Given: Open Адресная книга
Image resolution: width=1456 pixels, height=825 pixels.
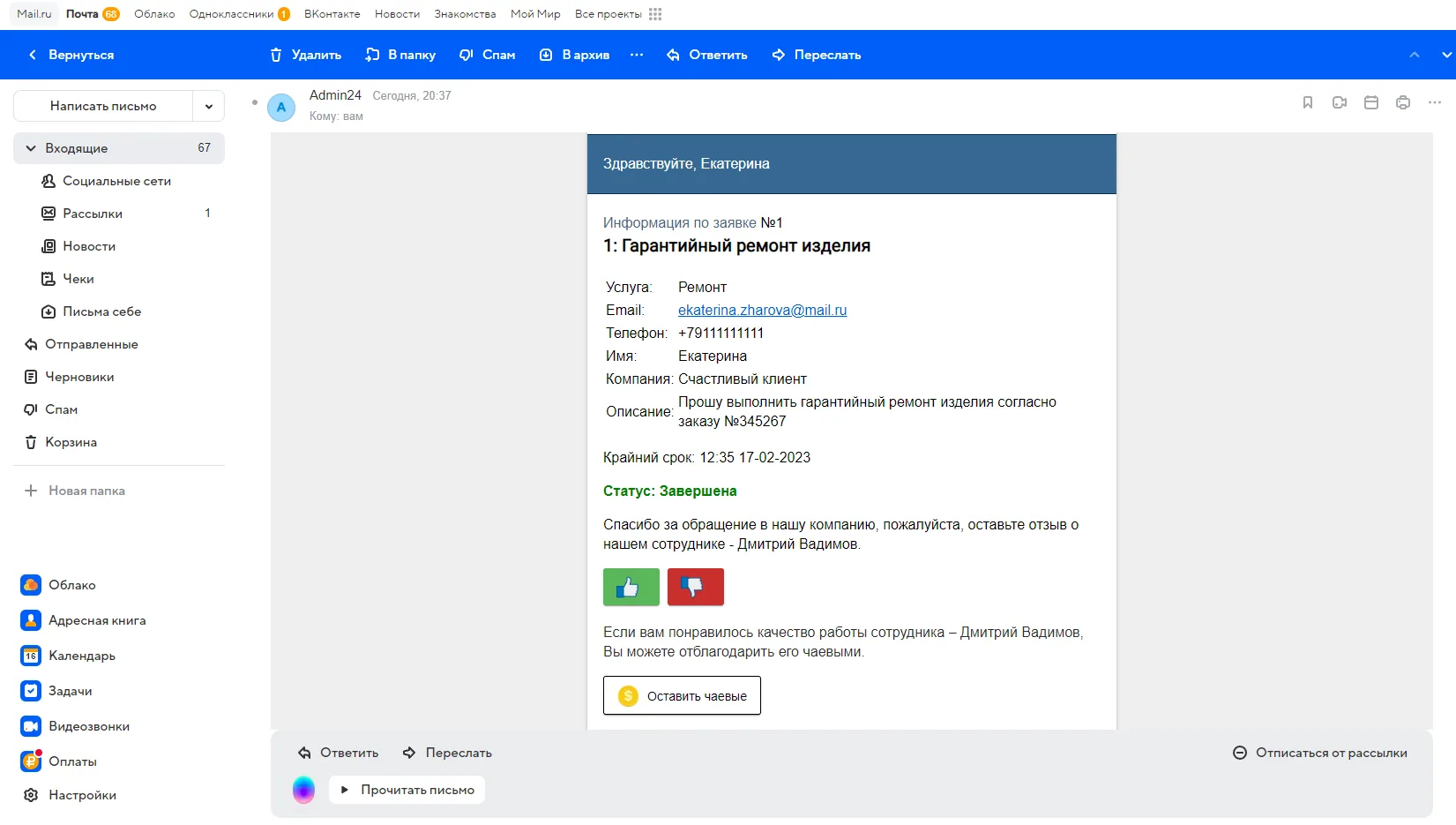Looking at the screenshot, I should click(84, 620).
